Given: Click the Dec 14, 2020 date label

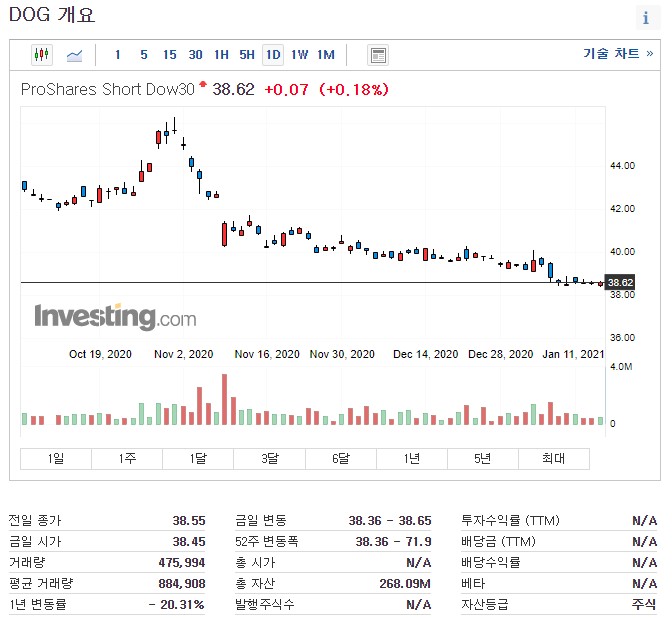Looking at the screenshot, I should [426, 354].
